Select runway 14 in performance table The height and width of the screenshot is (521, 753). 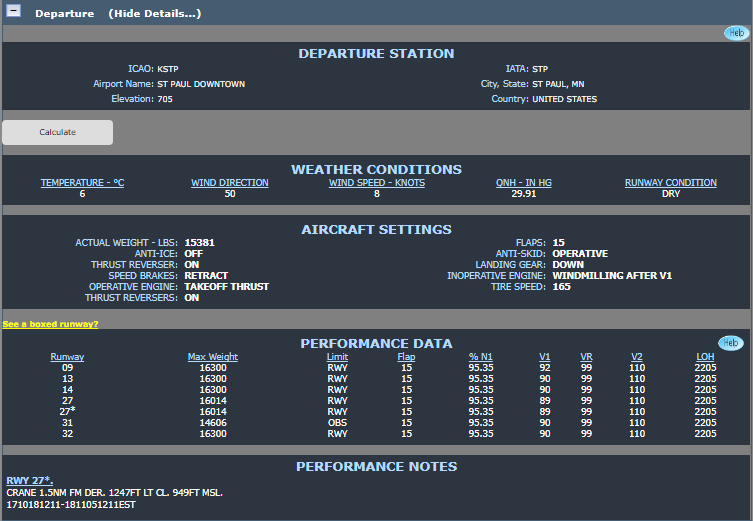67,390
